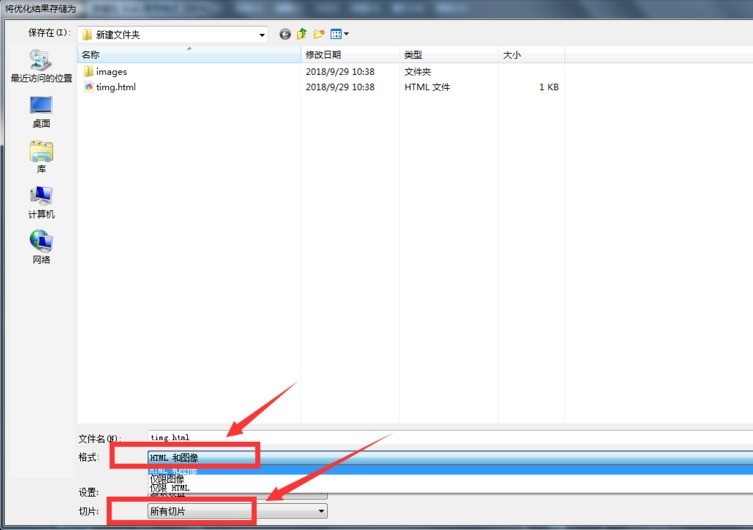
Task: Go to 桌面 in the sidebar
Action: pyautogui.click(x=41, y=112)
